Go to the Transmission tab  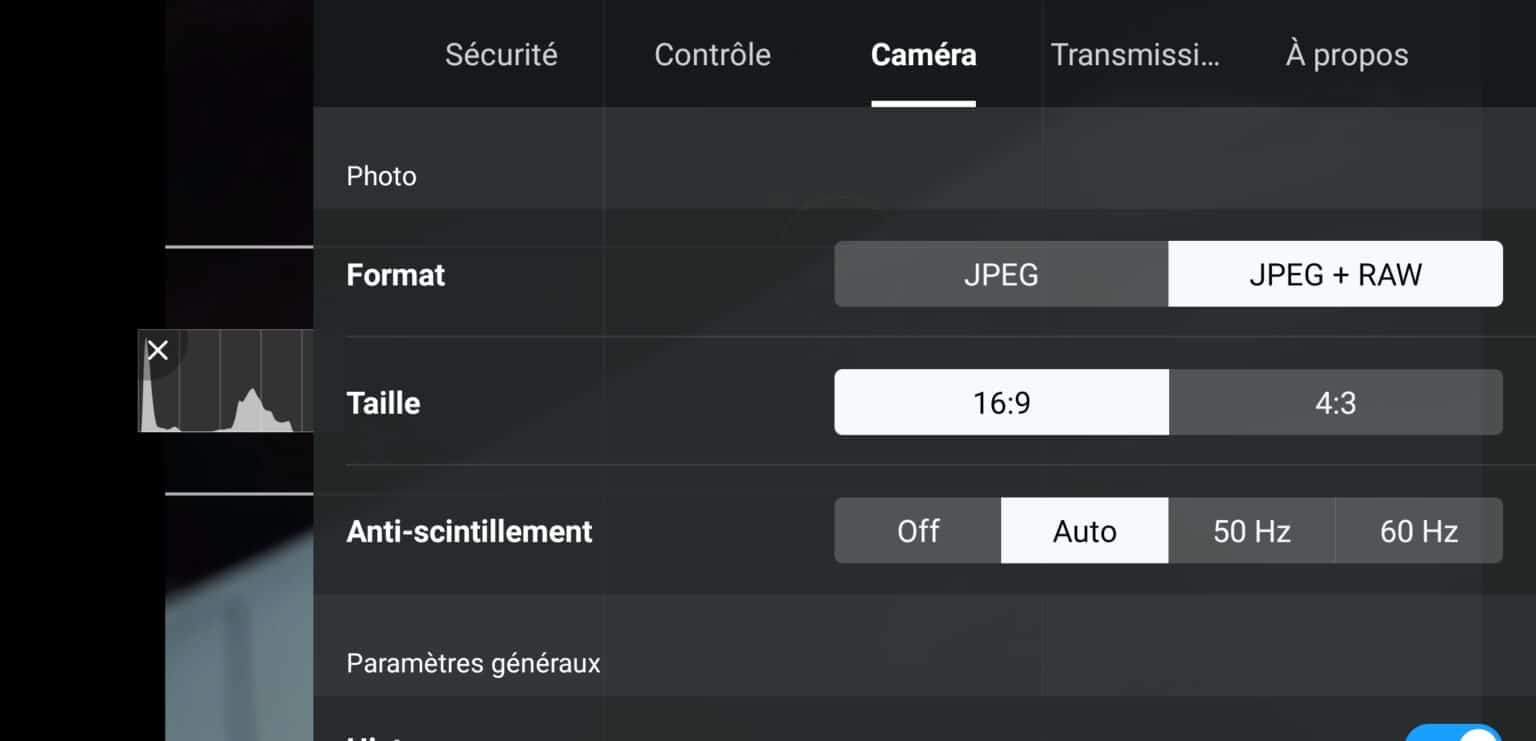pos(1135,55)
